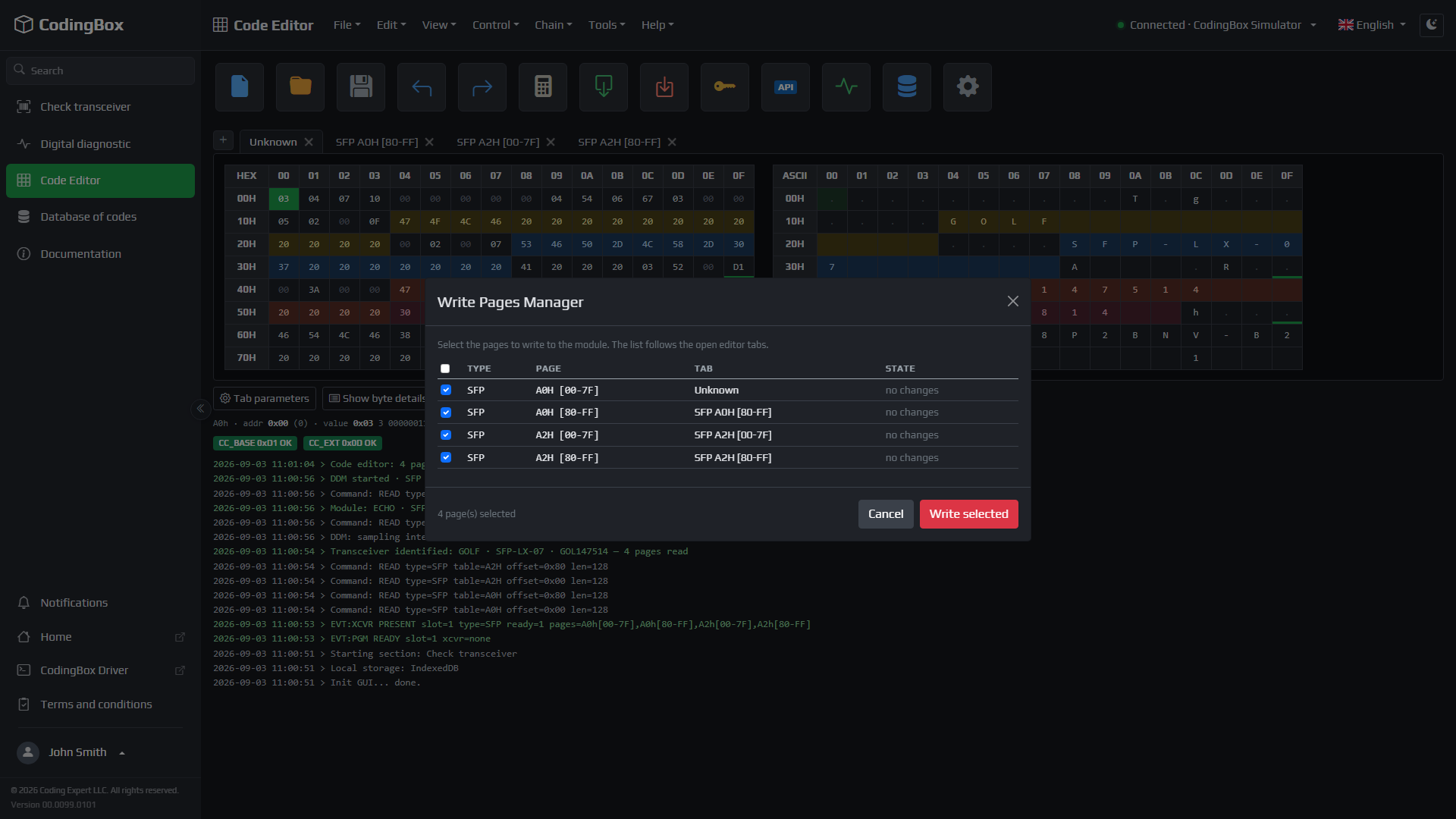Open the Chain menu dropdown
1456x819 pixels.
[553, 25]
